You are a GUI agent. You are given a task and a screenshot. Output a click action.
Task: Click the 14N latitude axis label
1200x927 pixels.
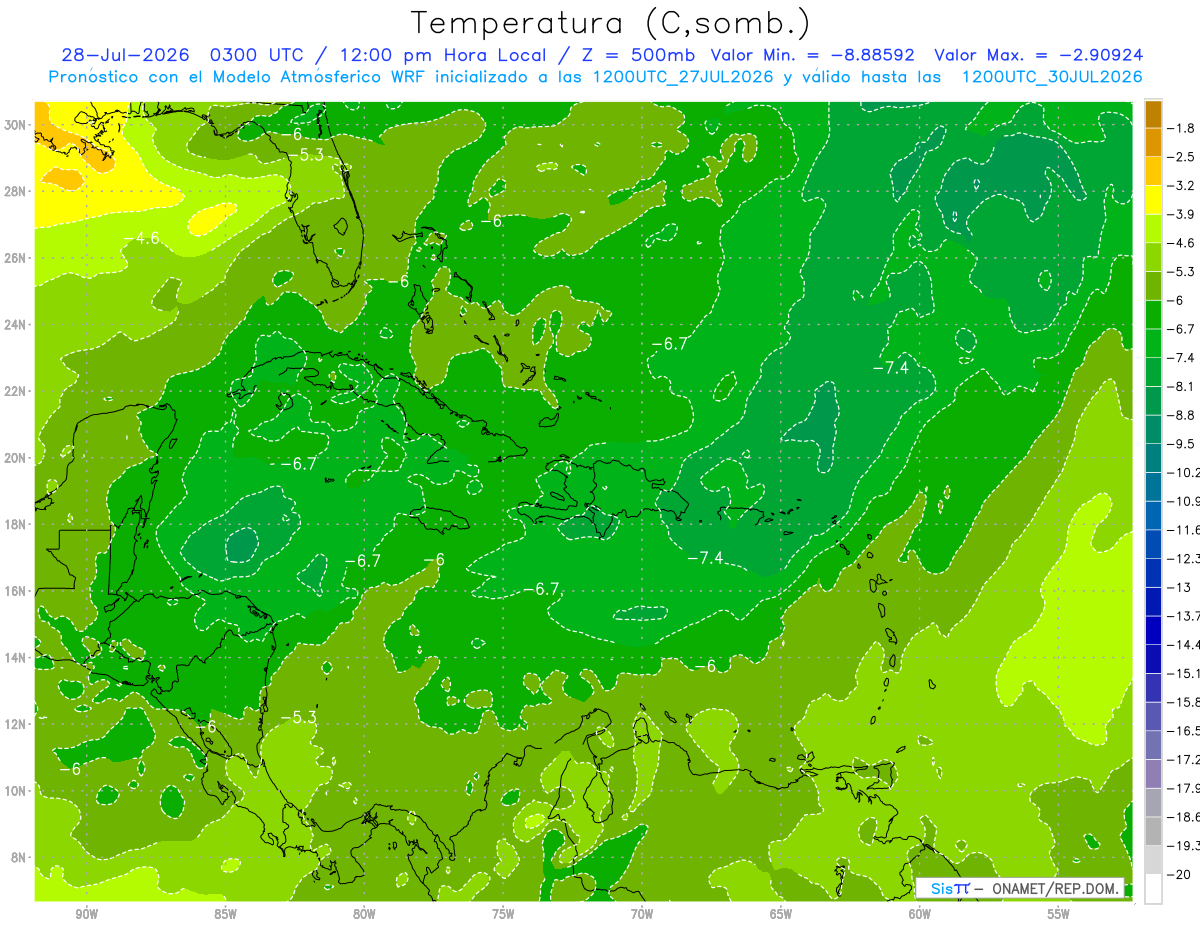[17, 657]
